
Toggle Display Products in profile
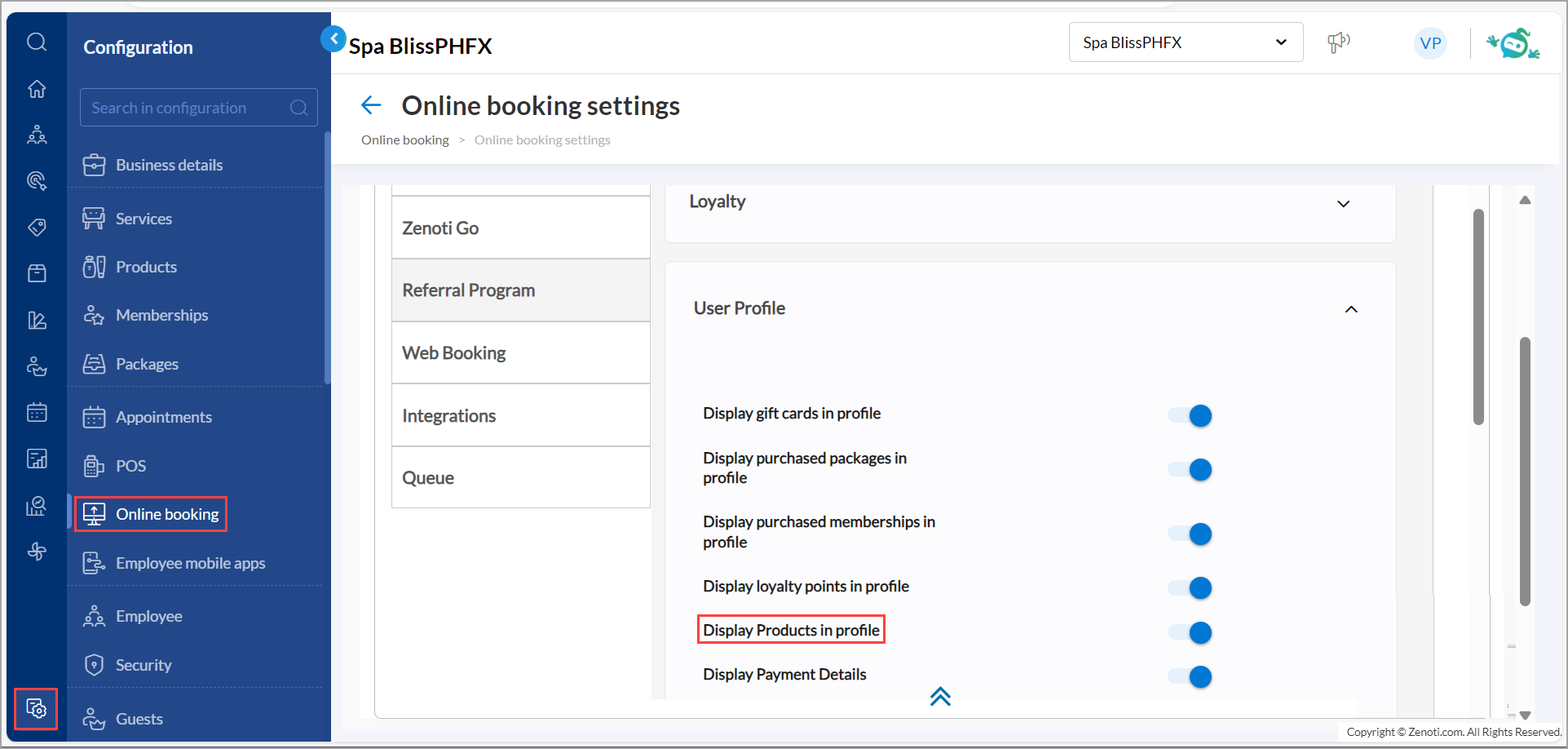tap(1190, 632)
